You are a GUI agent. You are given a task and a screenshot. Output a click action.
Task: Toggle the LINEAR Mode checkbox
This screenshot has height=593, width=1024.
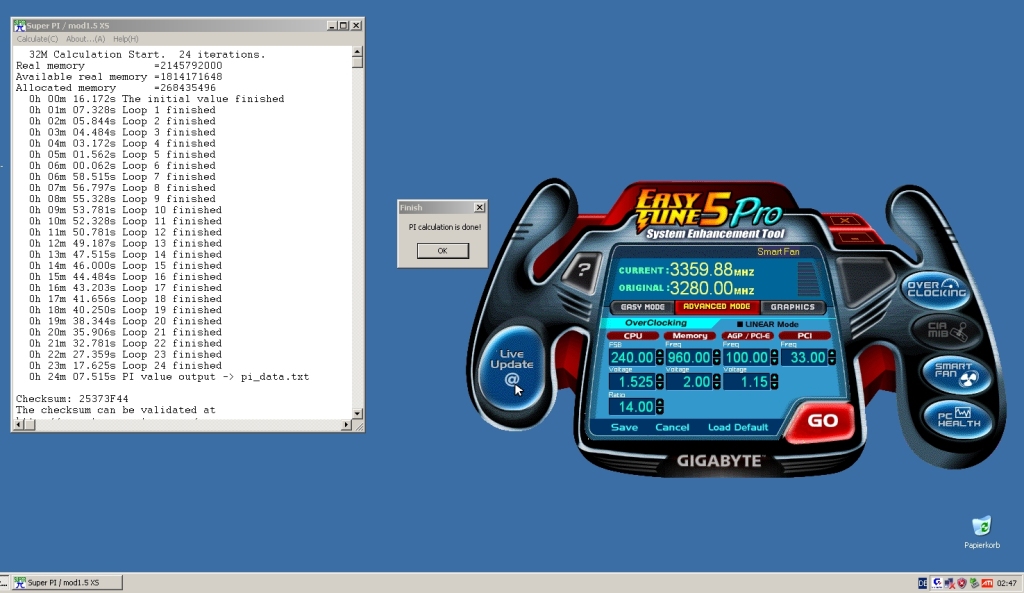point(740,324)
